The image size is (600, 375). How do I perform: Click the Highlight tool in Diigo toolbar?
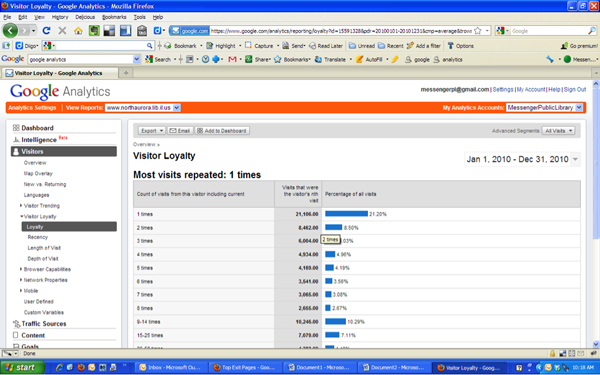tap(221, 46)
